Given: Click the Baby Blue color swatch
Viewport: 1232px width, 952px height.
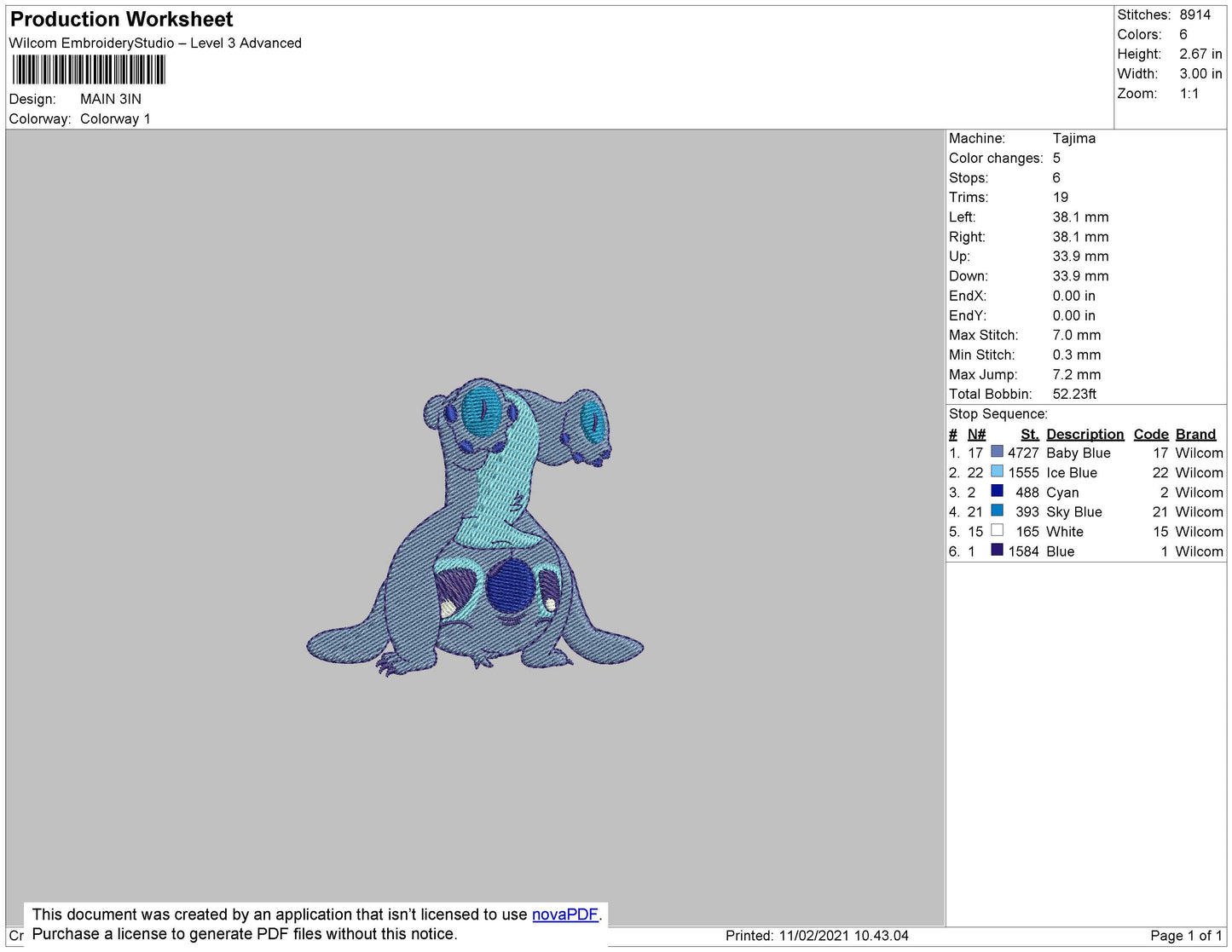Looking at the screenshot, I should [x=997, y=452].
